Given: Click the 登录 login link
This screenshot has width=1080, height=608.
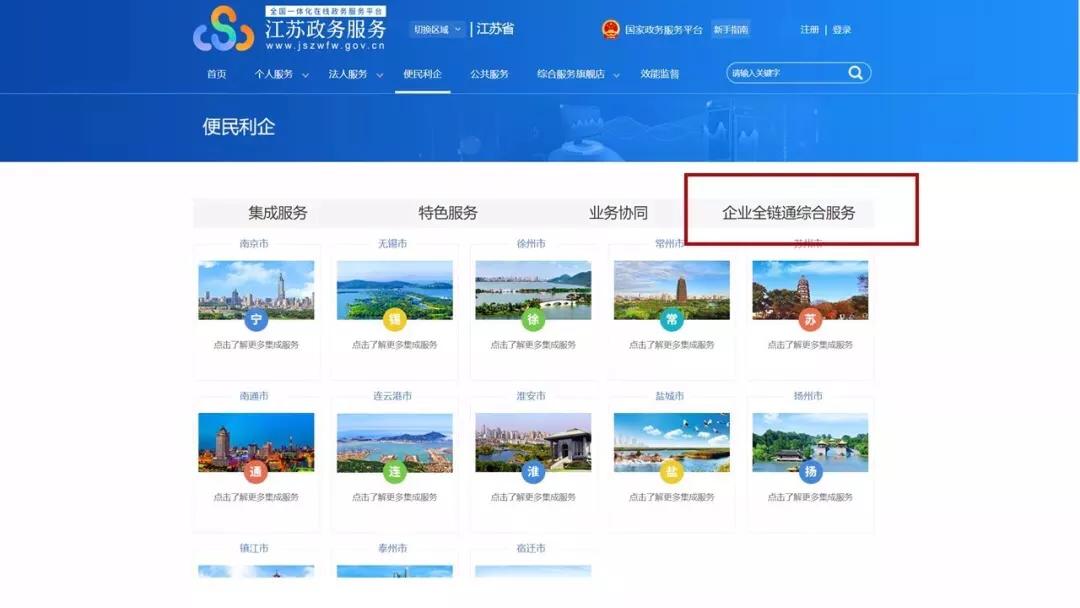Looking at the screenshot, I should click(x=843, y=29).
